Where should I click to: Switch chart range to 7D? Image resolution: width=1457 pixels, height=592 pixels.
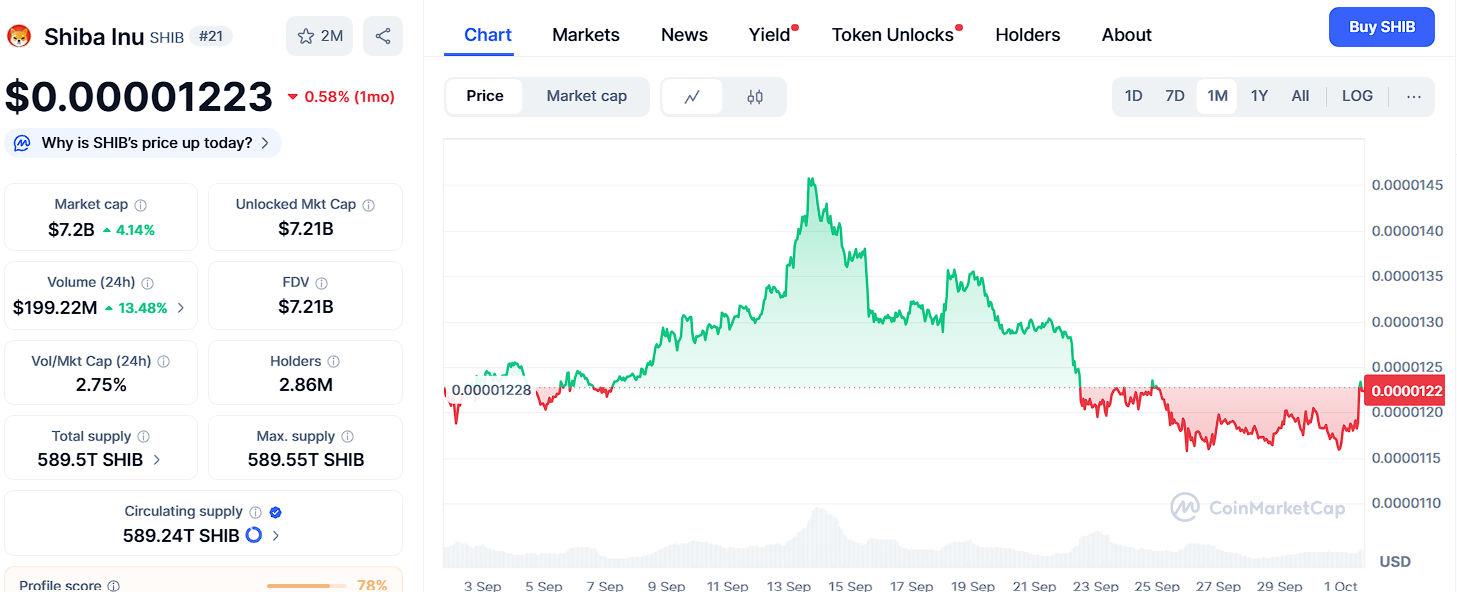coord(1175,96)
